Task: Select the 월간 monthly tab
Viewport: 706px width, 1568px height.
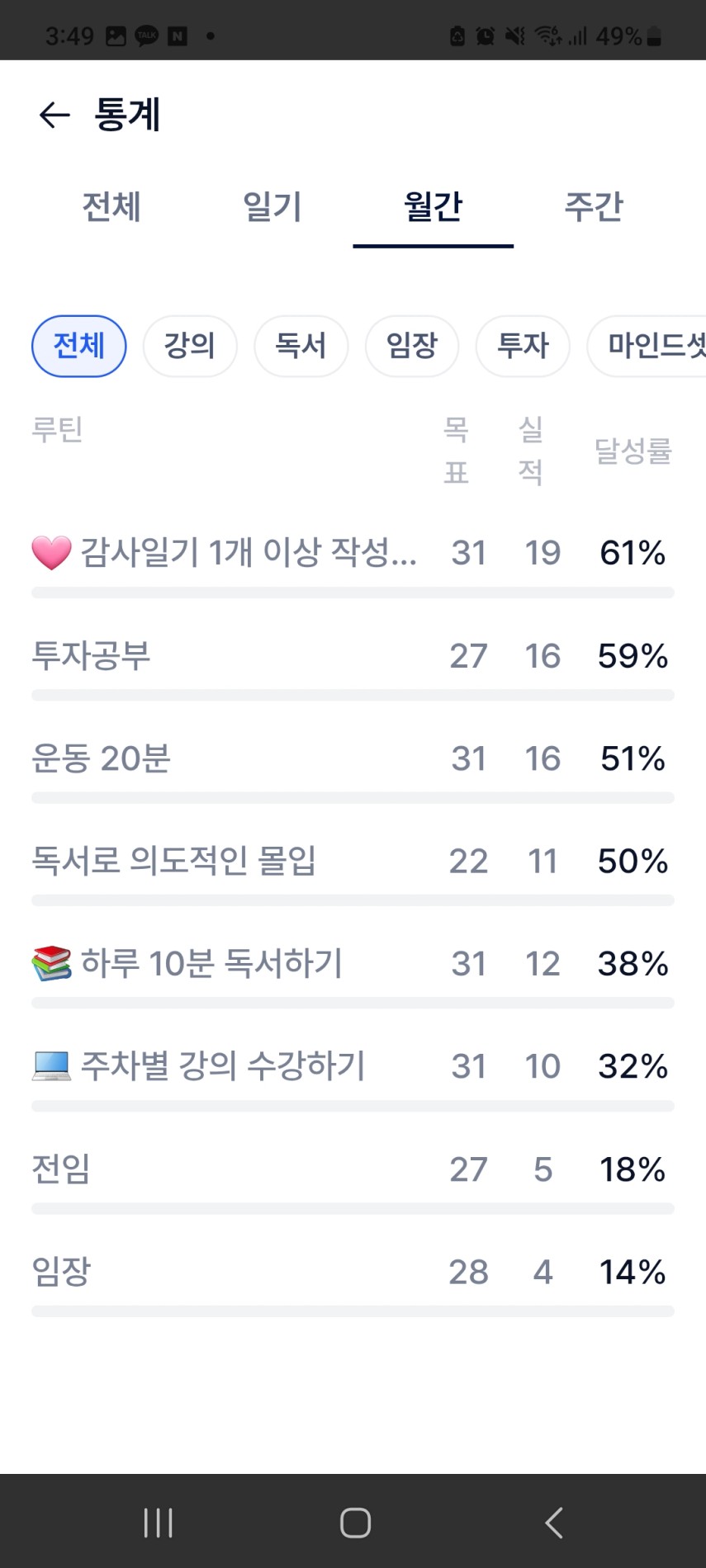Action: (x=433, y=206)
